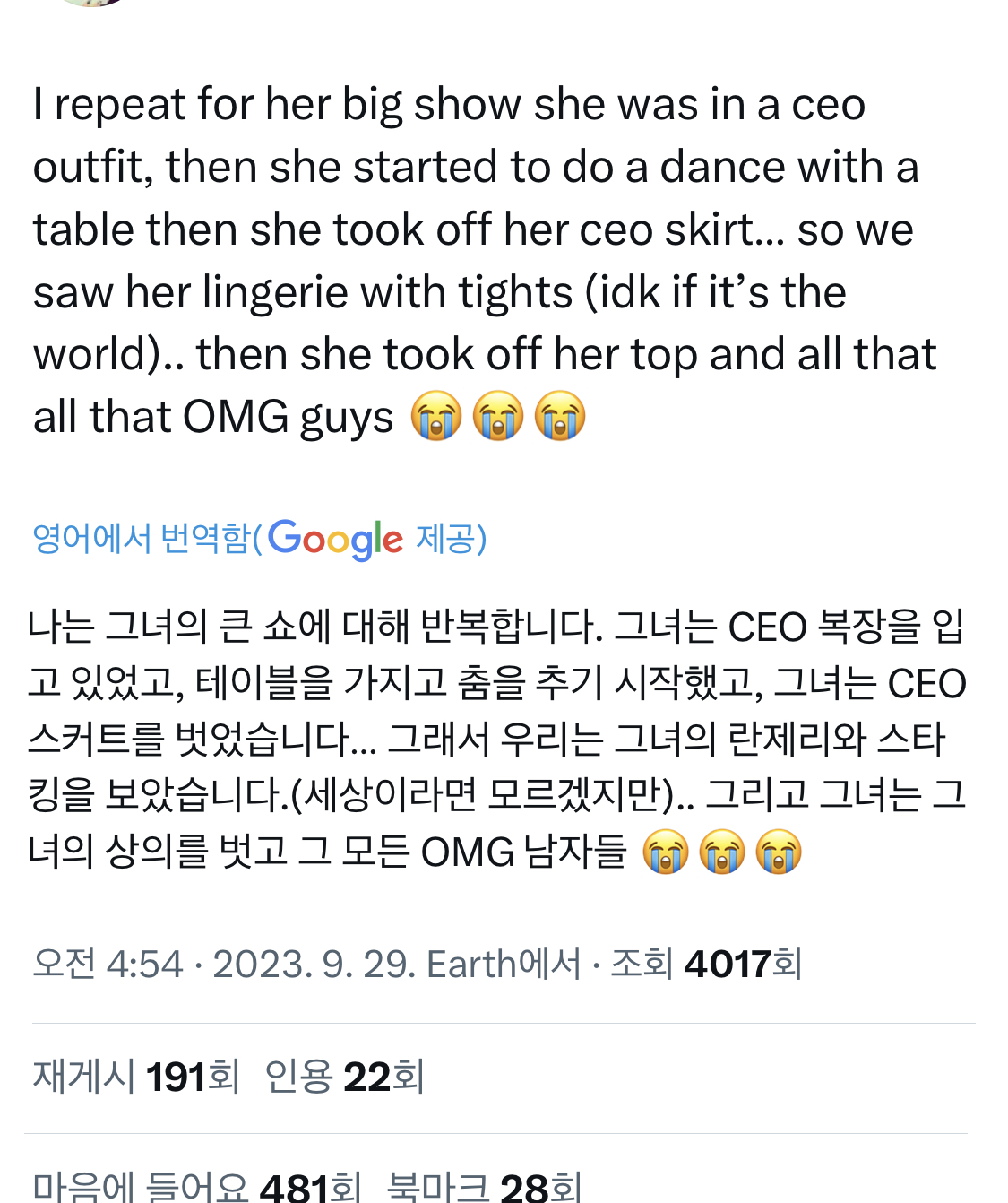Viewport: 1008px width, 1203px height.
Task: Tap the '2023. 9. 29.' post date
Action: point(314,965)
